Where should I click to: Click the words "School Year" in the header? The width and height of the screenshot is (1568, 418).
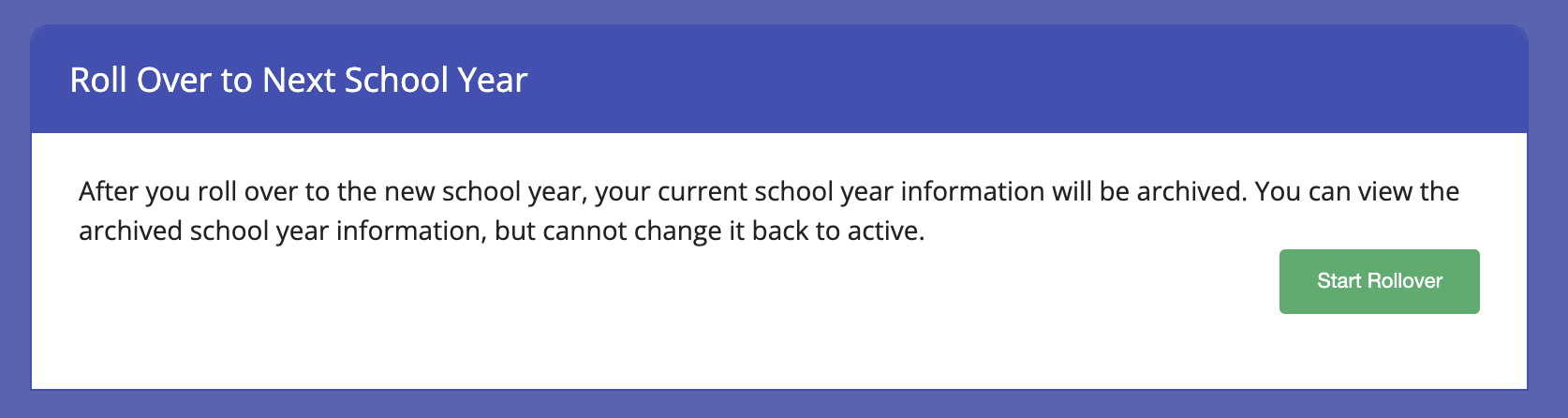436,81
